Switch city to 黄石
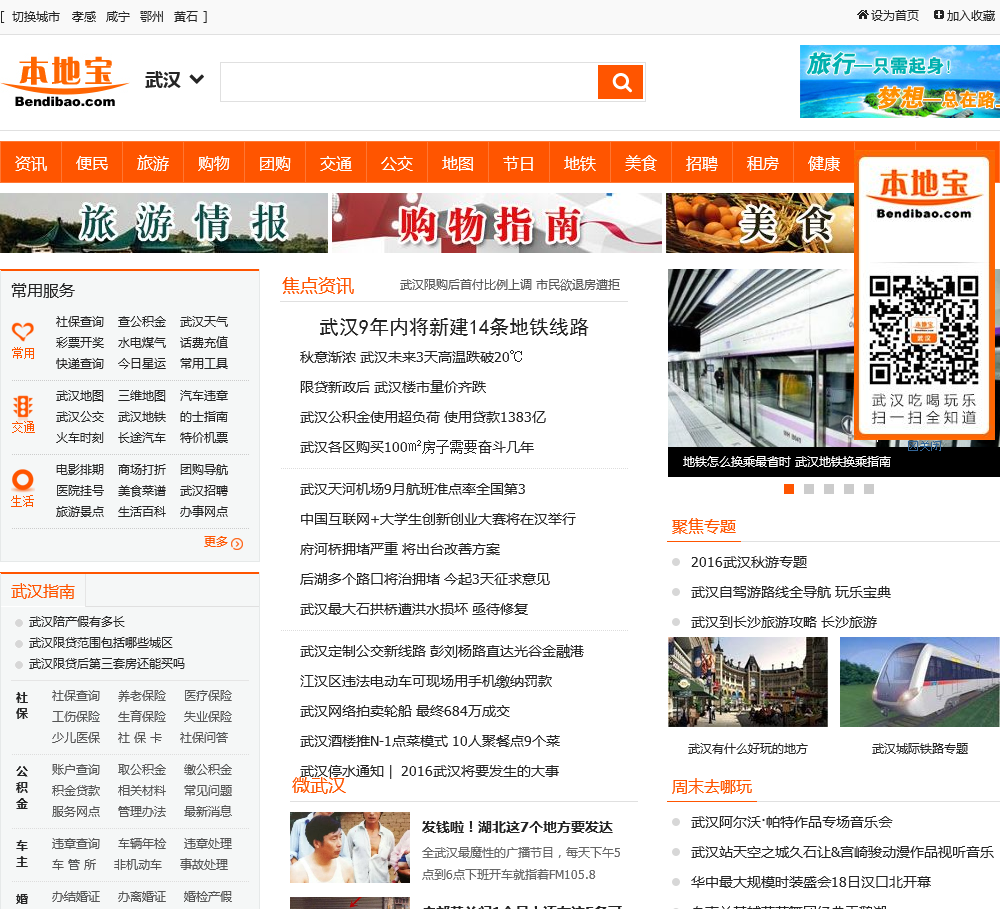 (186, 17)
